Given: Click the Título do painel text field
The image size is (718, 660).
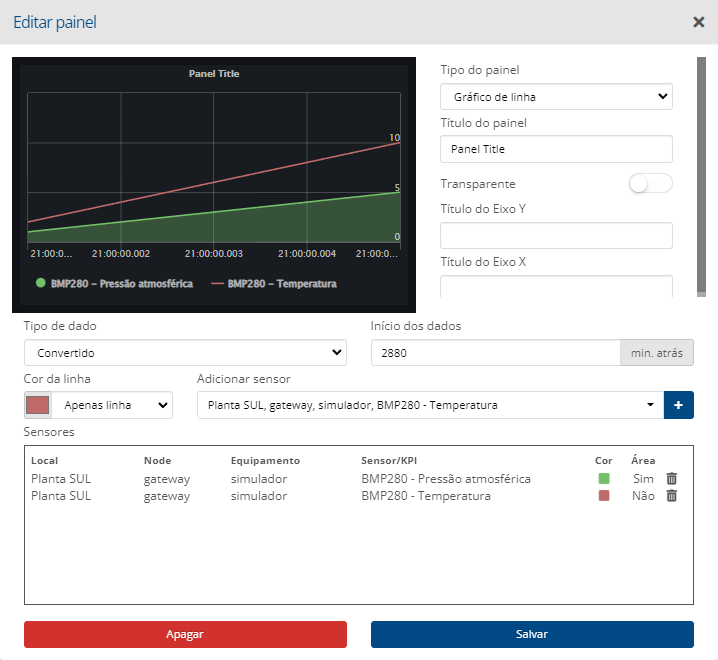Looking at the screenshot, I should click(x=556, y=149).
